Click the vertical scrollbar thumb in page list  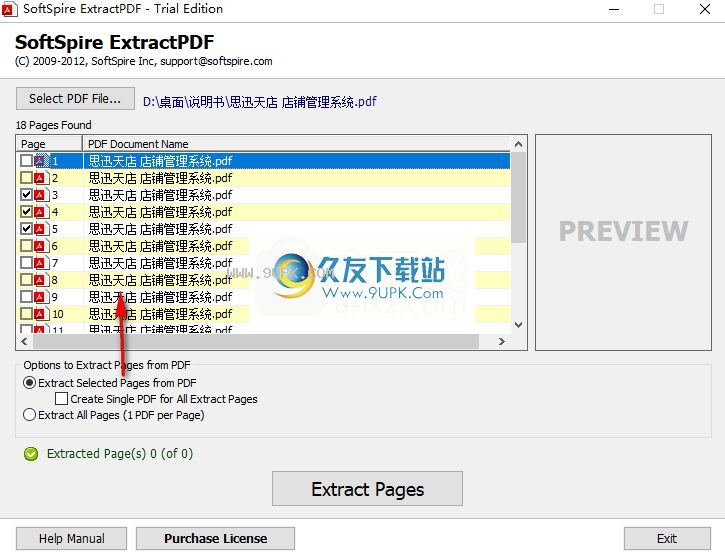(x=518, y=197)
